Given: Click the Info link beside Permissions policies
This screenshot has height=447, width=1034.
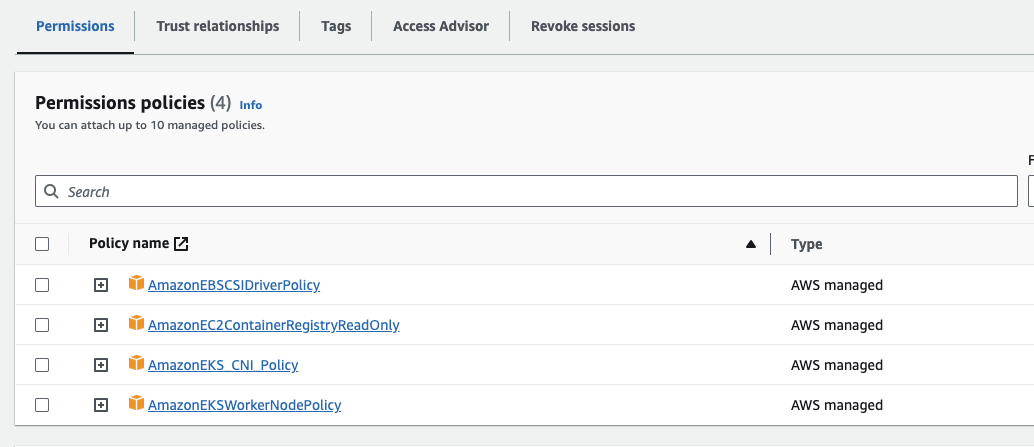Looking at the screenshot, I should 251,105.
